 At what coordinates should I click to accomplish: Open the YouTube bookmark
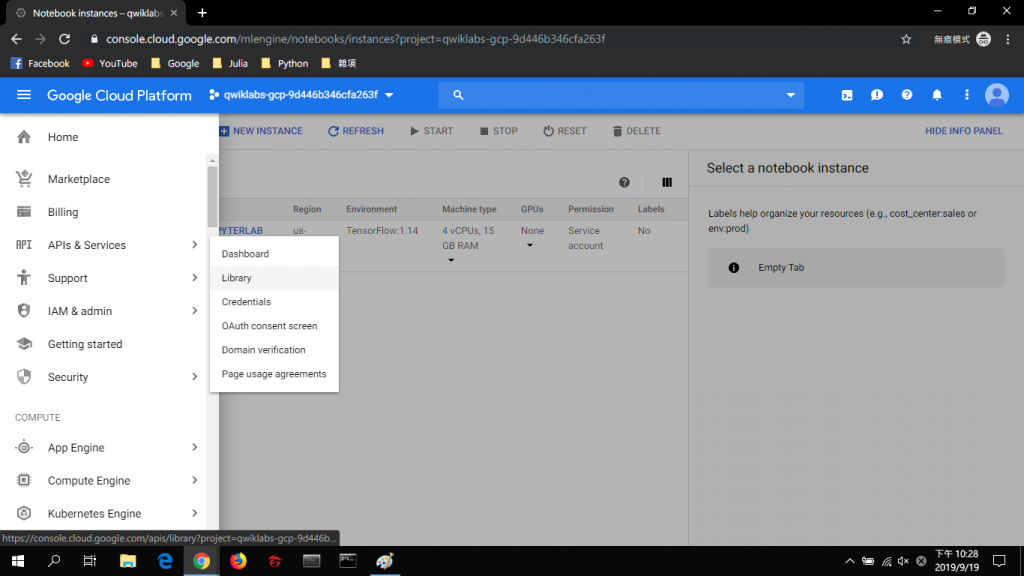coord(110,63)
